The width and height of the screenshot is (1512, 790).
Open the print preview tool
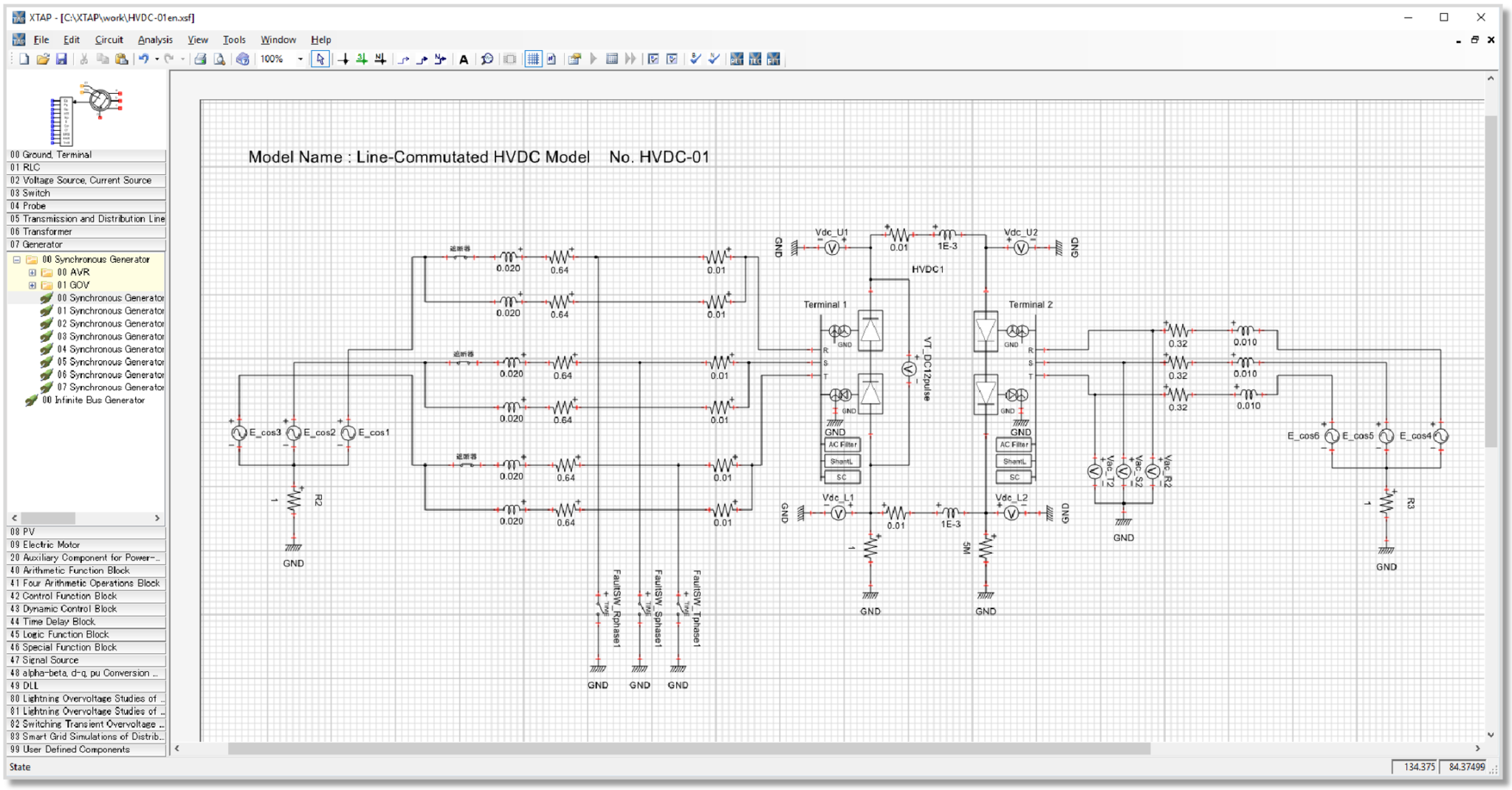(x=218, y=60)
